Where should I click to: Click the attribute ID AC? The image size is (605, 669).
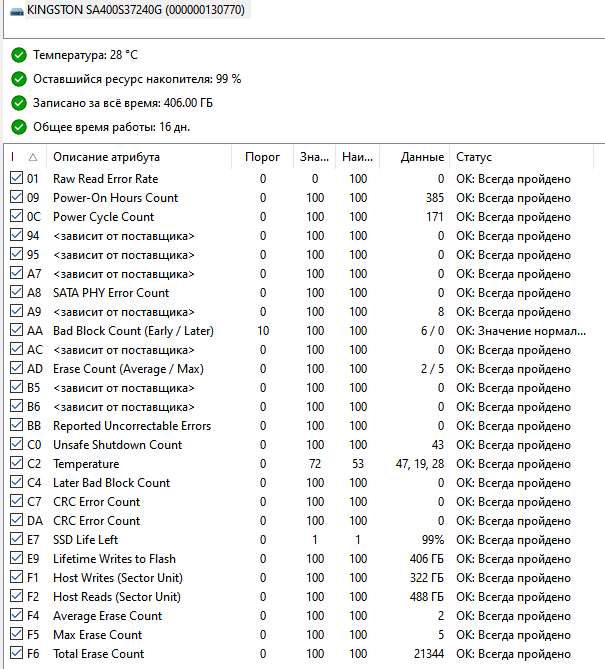tap(35, 350)
